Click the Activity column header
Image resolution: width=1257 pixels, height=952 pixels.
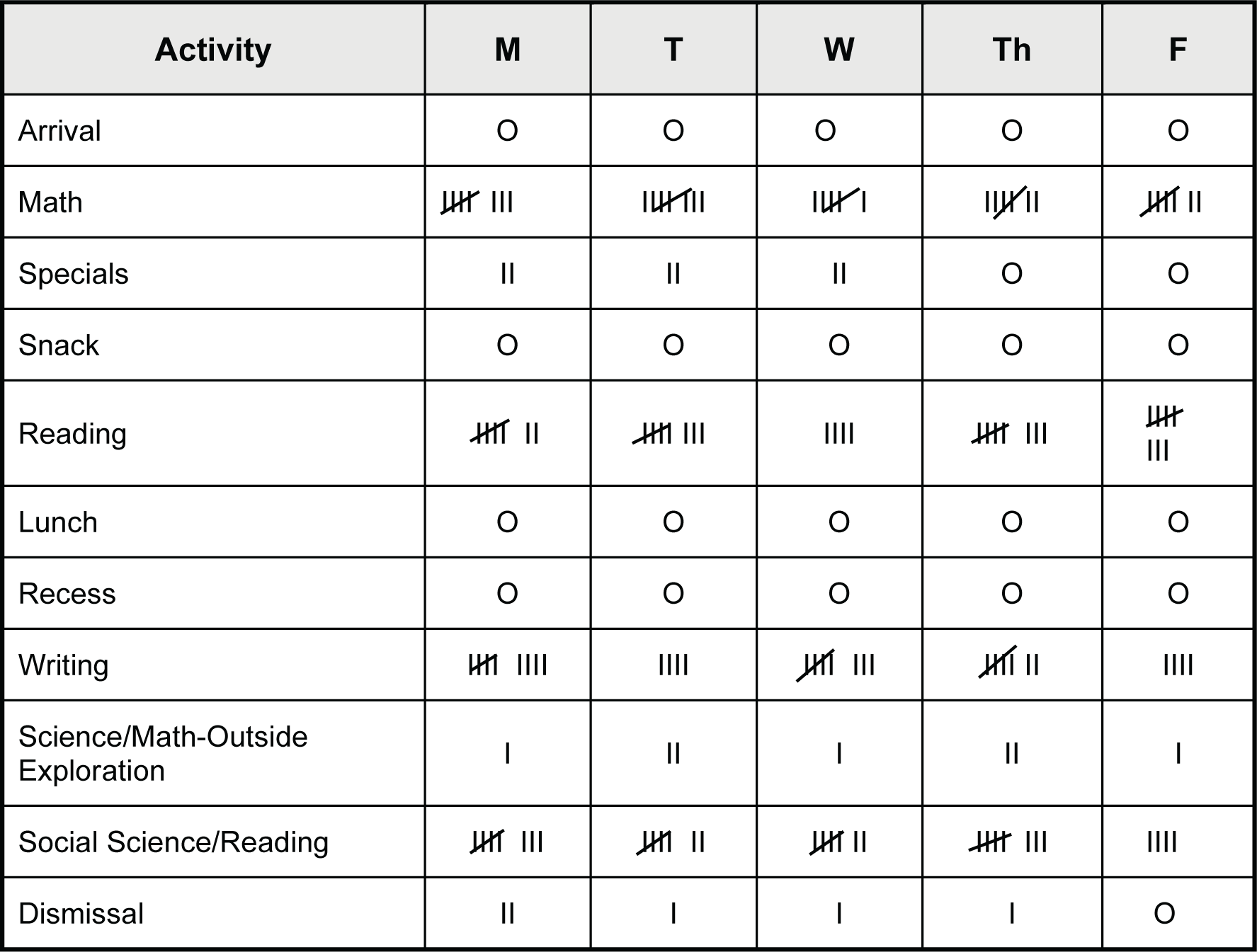point(212,50)
